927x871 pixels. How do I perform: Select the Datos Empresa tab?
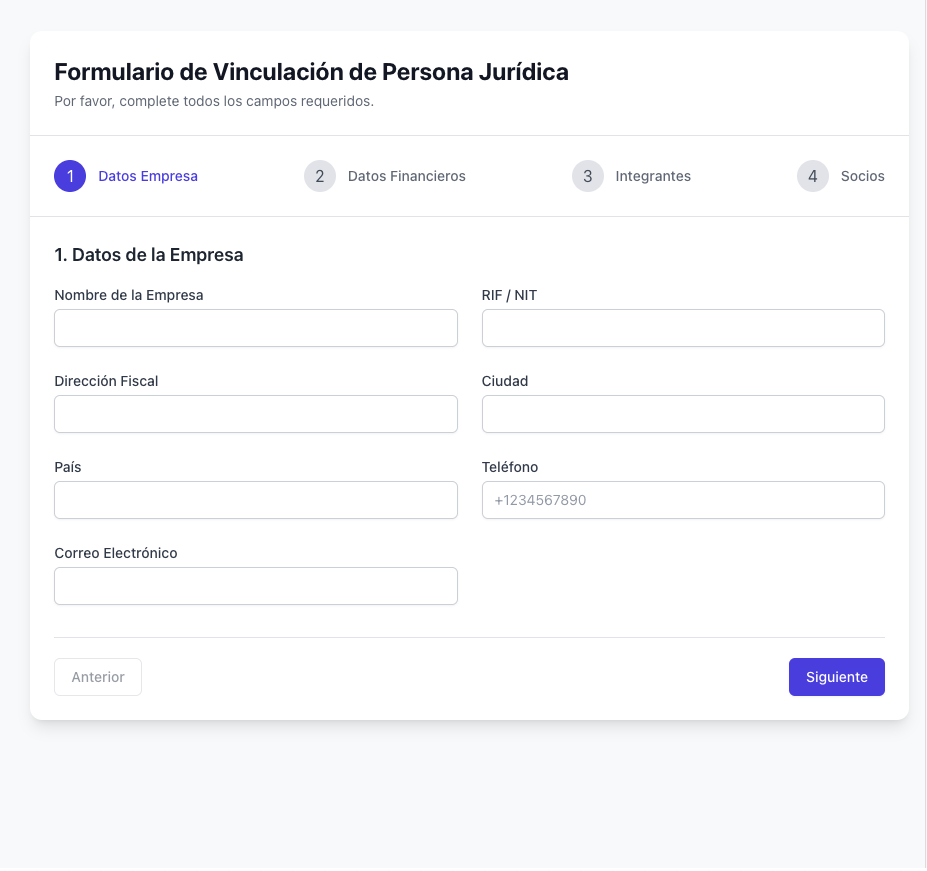coord(148,176)
